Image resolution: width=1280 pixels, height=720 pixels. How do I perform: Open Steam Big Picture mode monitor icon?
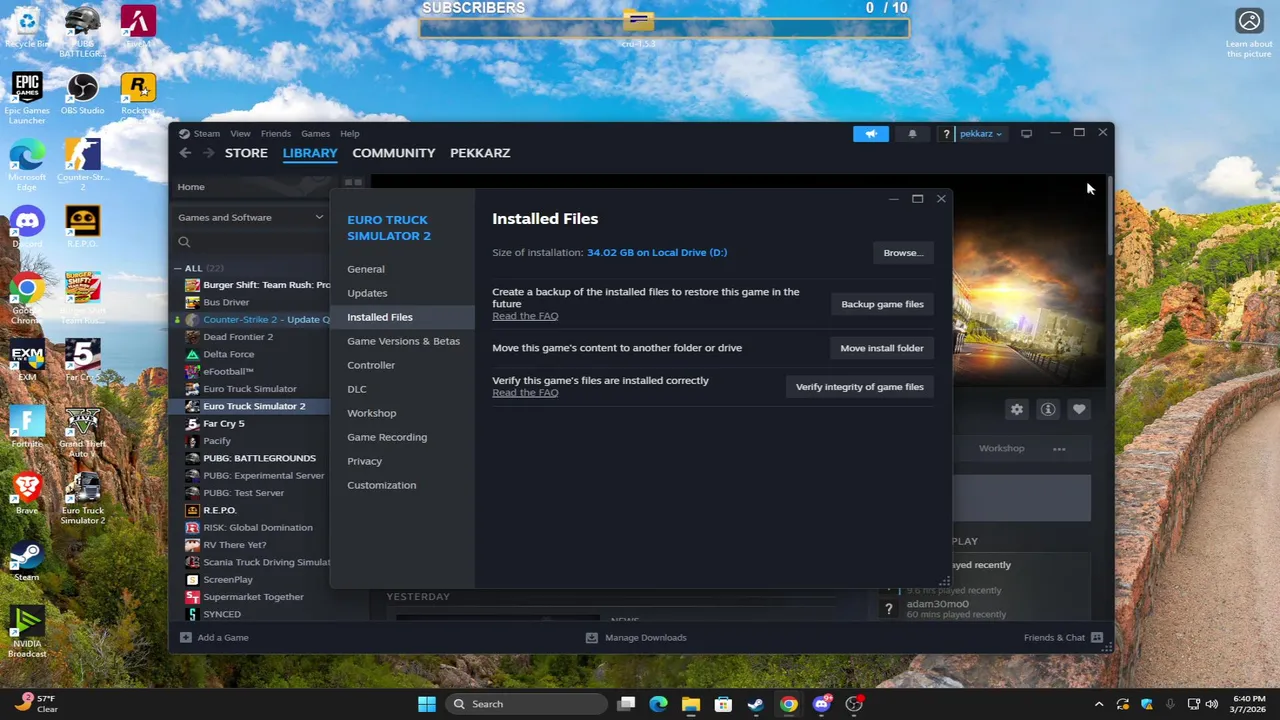(1026, 133)
